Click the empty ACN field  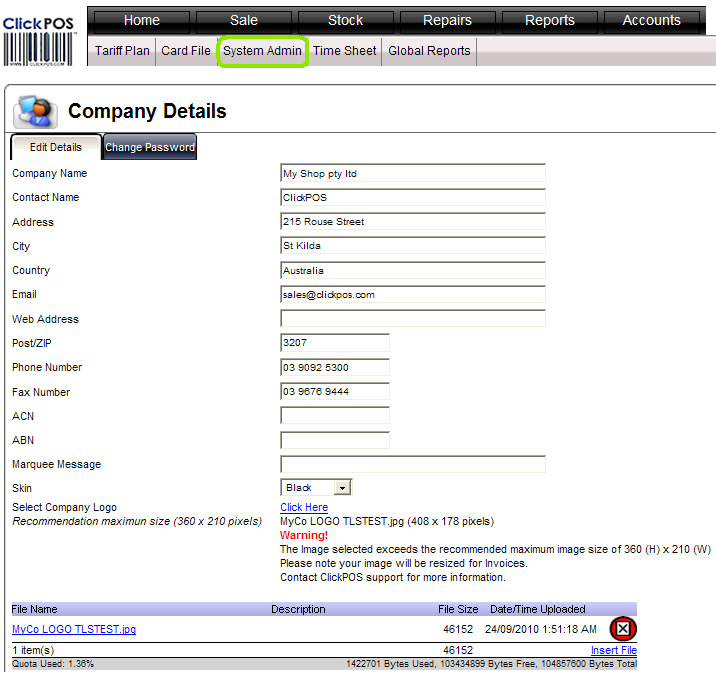(335, 416)
